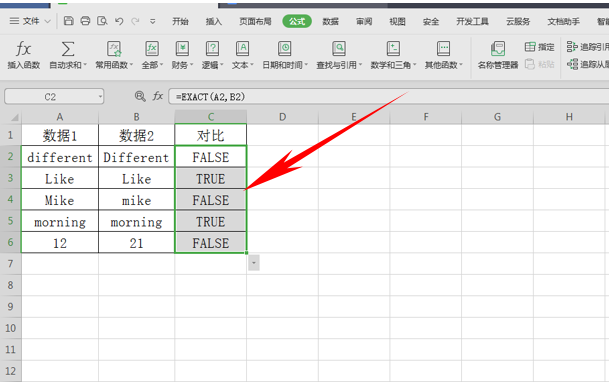Open the All functions category icon
Image resolution: width=609 pixels, height=388 pixels.
tap(152, 49)
